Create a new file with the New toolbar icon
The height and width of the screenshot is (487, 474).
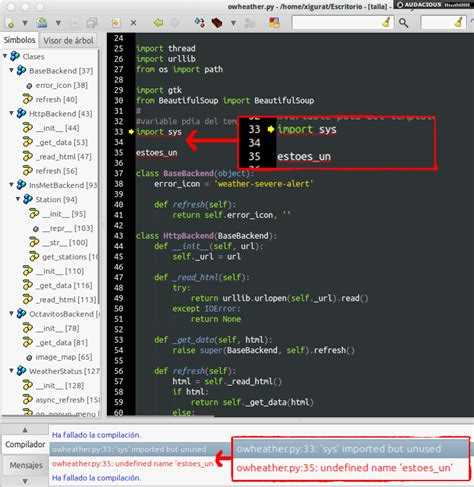click(11, 23)
